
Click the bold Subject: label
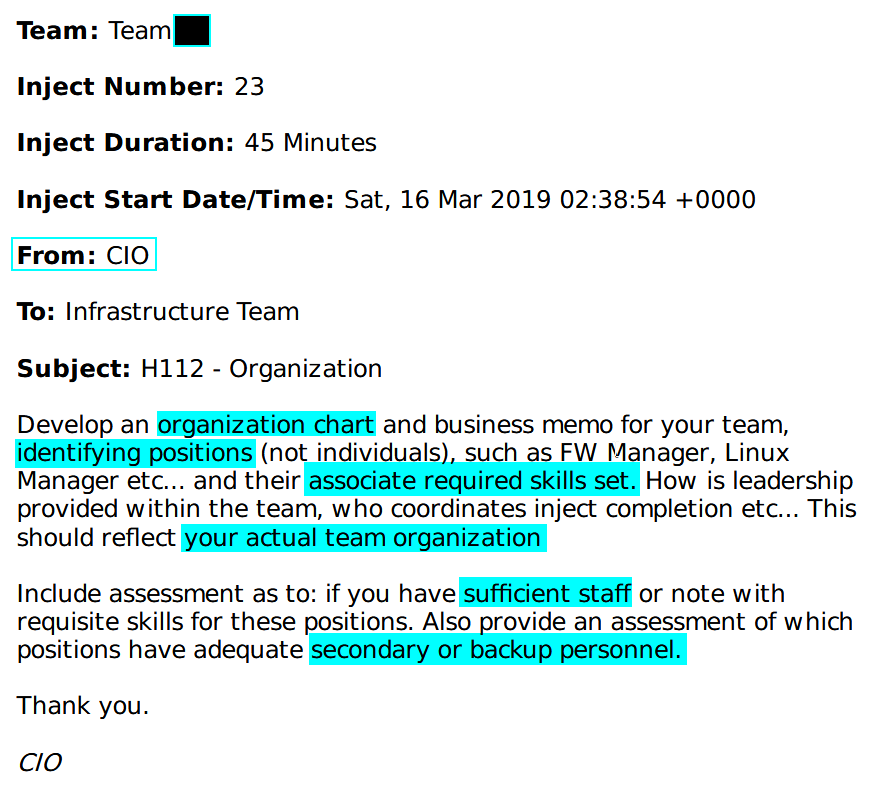click(73, 369)
